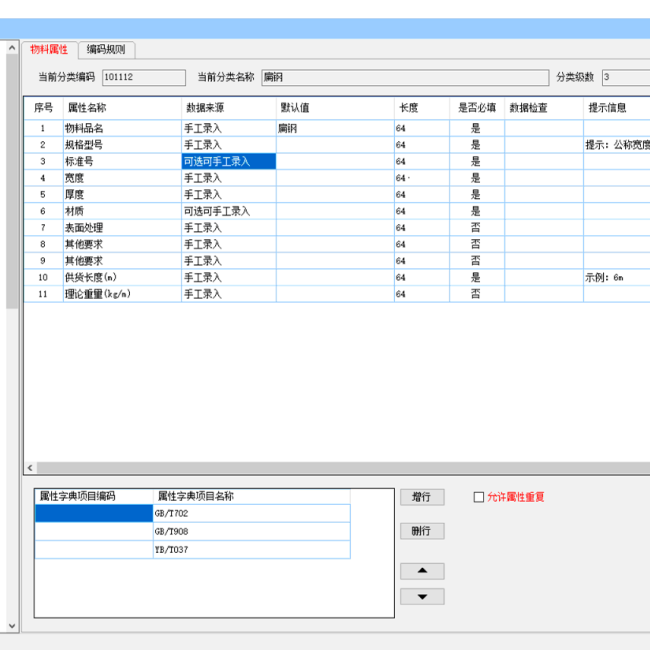Image resolution: width=650 pixels, height=650 pixels.
Task: Click the table's horizontal scroll-left arrow
Action: tap(30, 468)
